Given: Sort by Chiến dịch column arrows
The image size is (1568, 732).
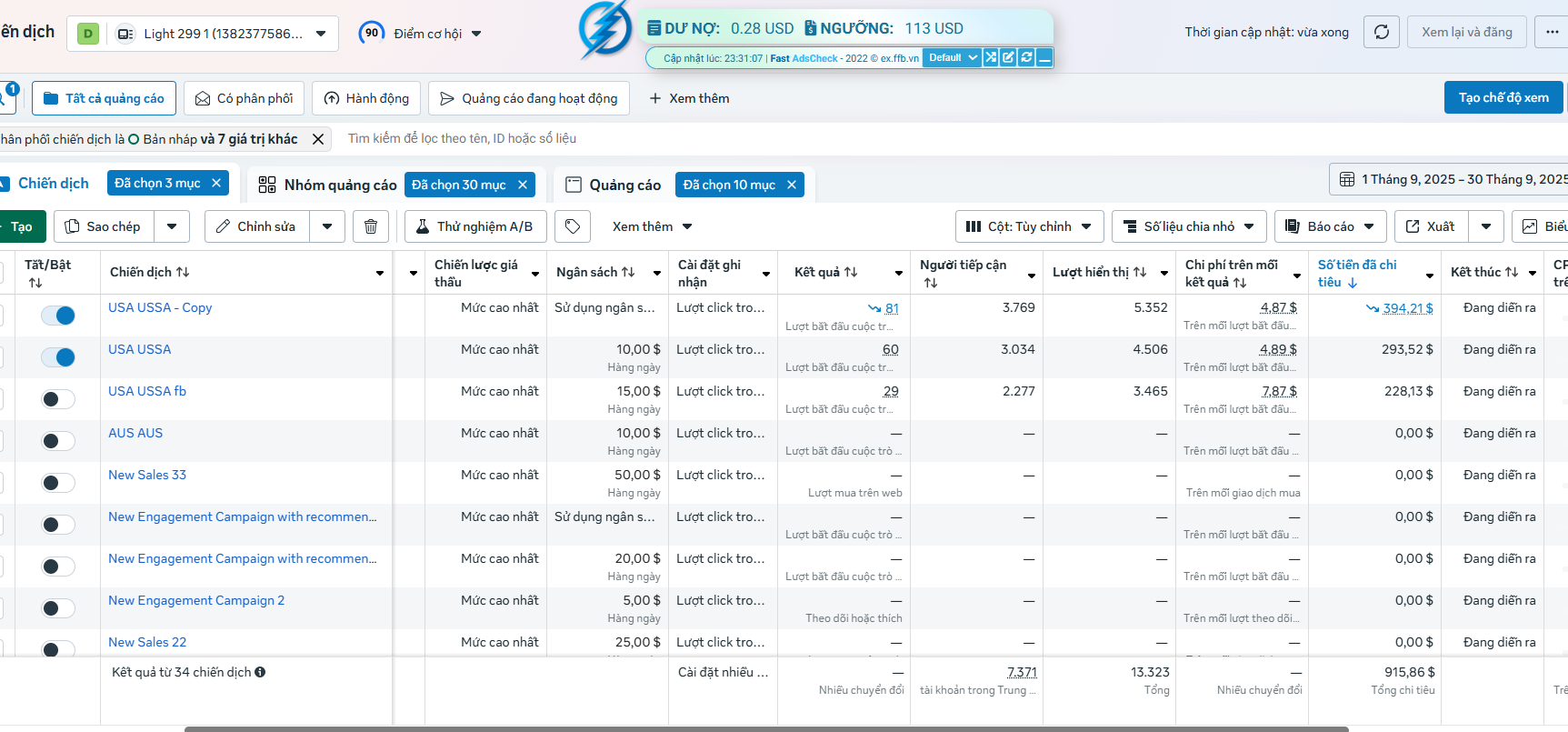Looking at the screenshot, I should (x=183, y=272).
